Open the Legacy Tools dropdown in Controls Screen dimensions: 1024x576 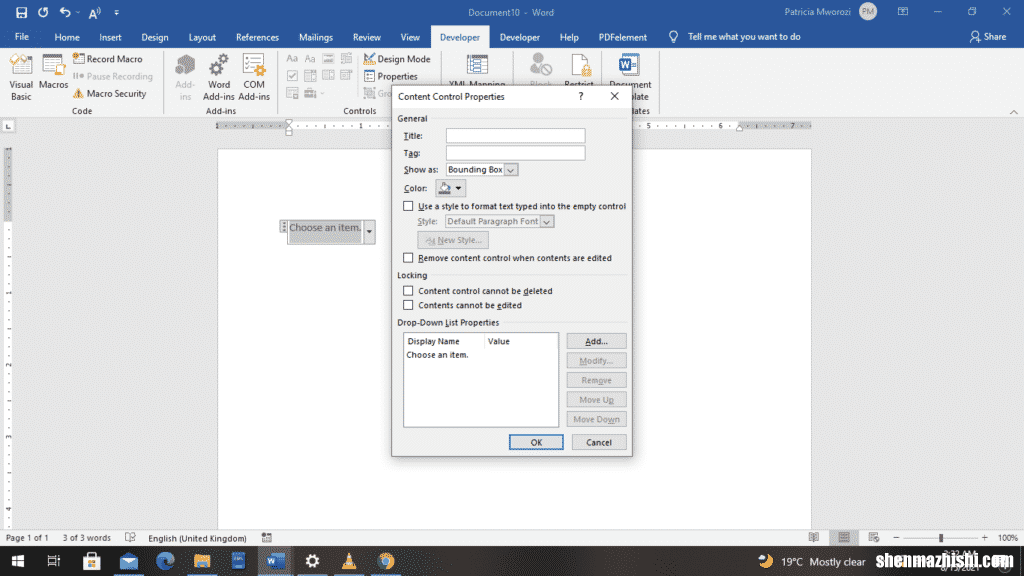313,93
